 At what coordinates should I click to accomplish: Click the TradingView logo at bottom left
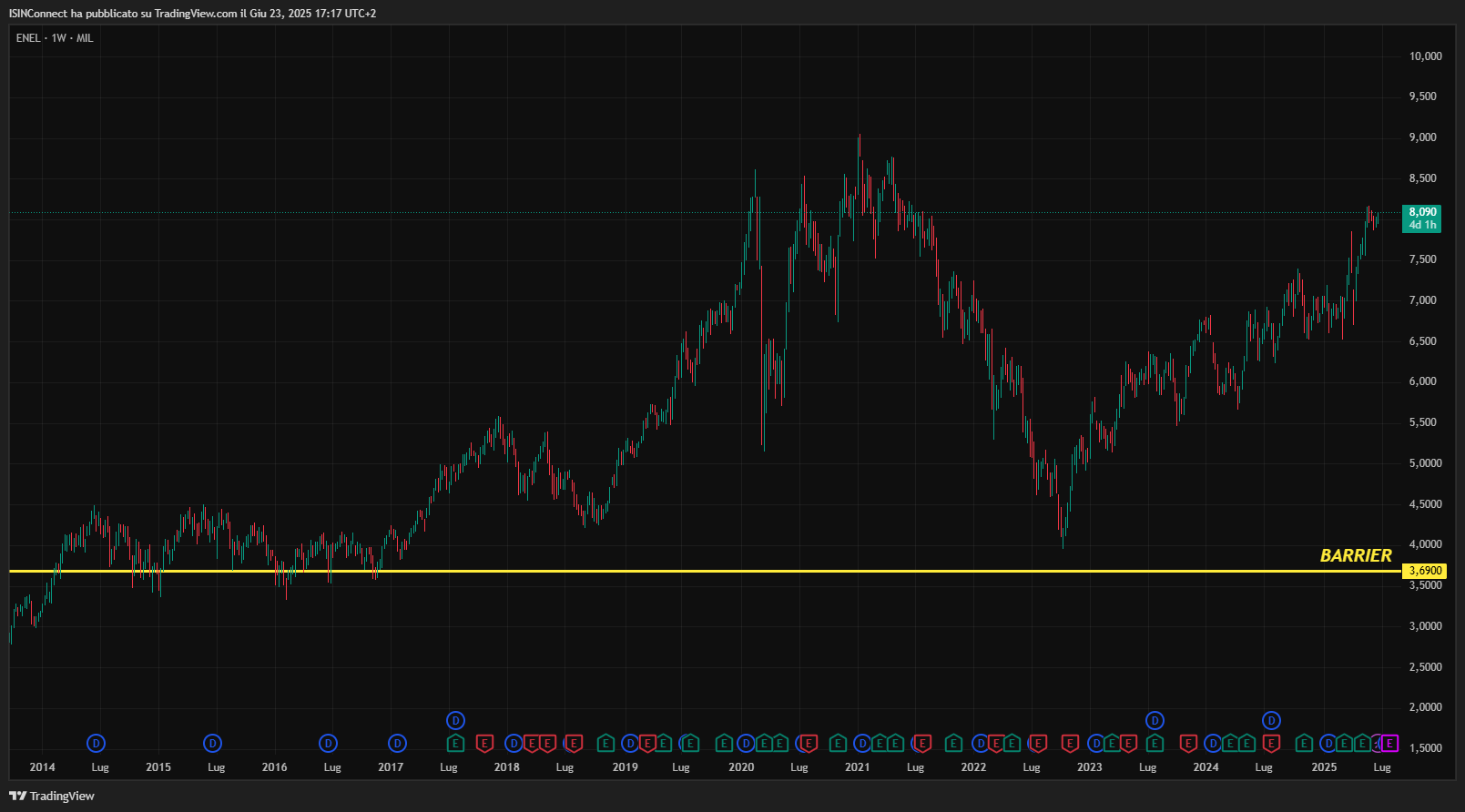pyautogui.click(x=52, y=796)
